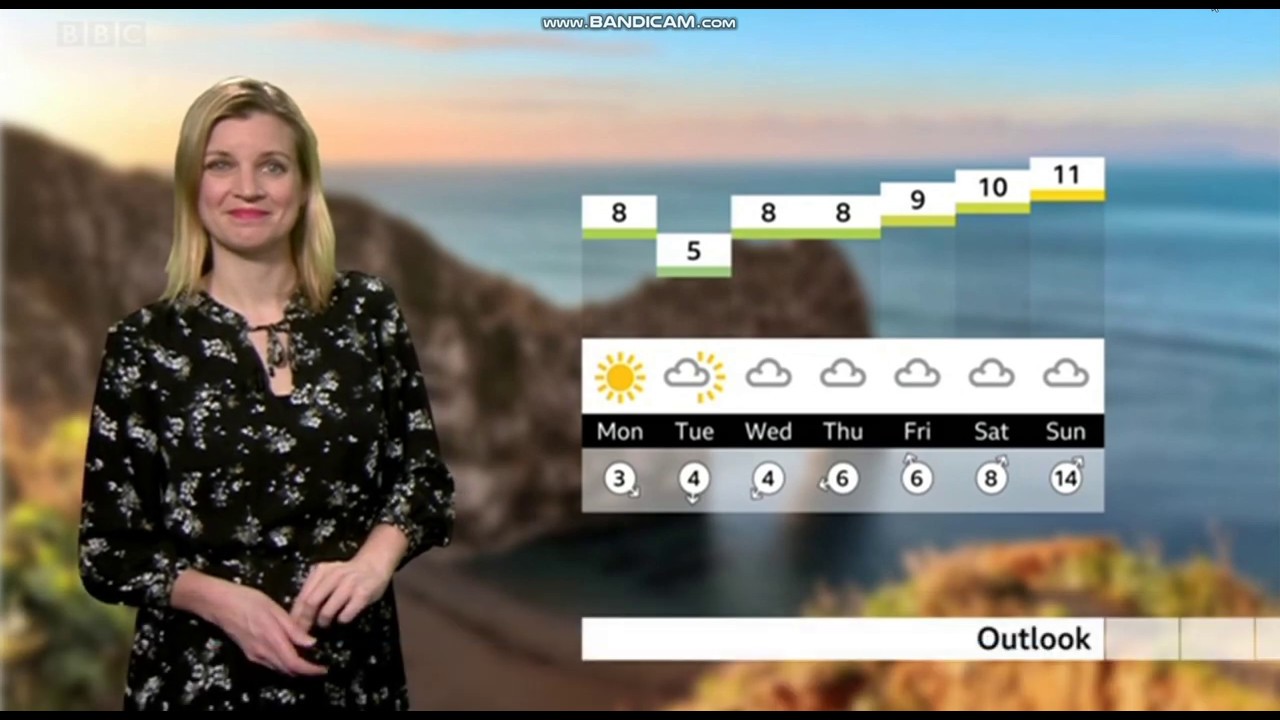Click Tuesday's wind speed 4 circle
This screenshot has height=720, width=1280.
[x=694, y=480]
